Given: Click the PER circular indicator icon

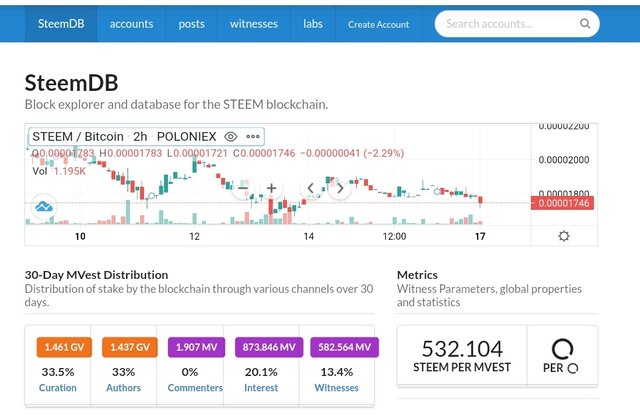Looking at the screenshot, I should tap(562, 349).
